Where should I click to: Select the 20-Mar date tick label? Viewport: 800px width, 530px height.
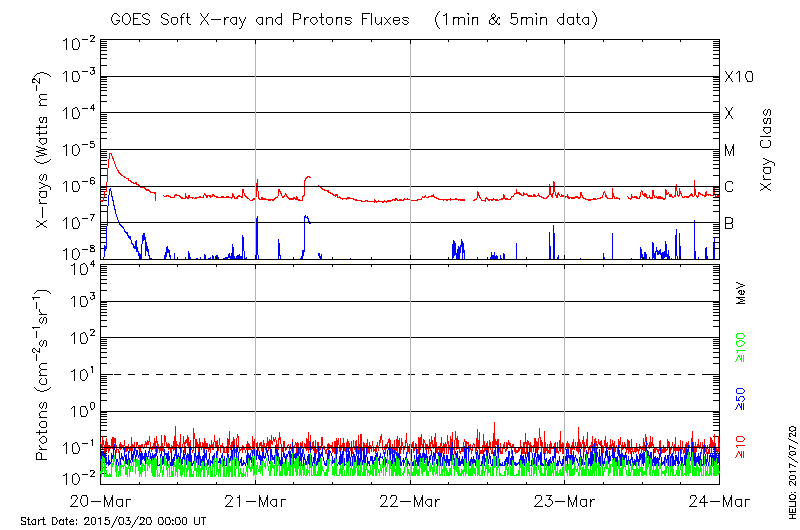coord(101,502)
